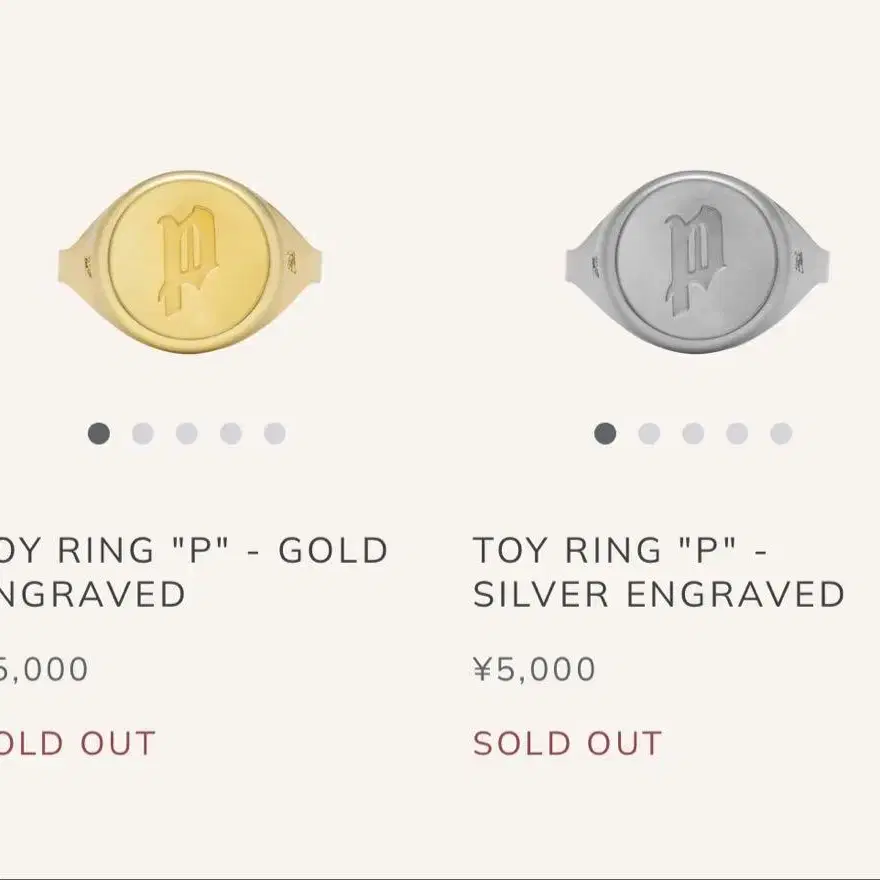This screenshot has width=880, height=880.
Task: Click the engraved P emblem on silver ring
Action: point(695,260)
